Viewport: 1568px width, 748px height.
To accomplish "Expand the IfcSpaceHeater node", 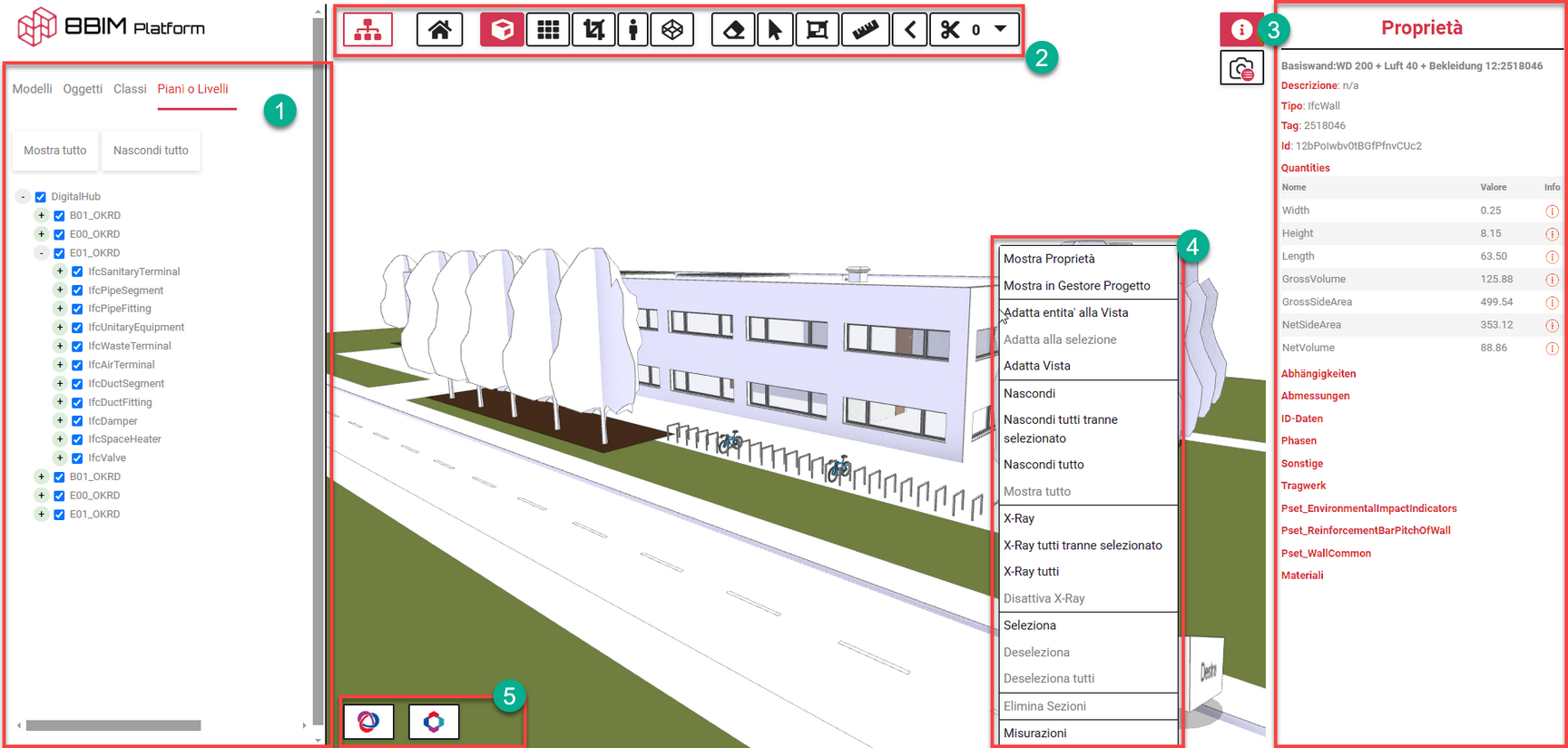I will click(x=60, y=439).
